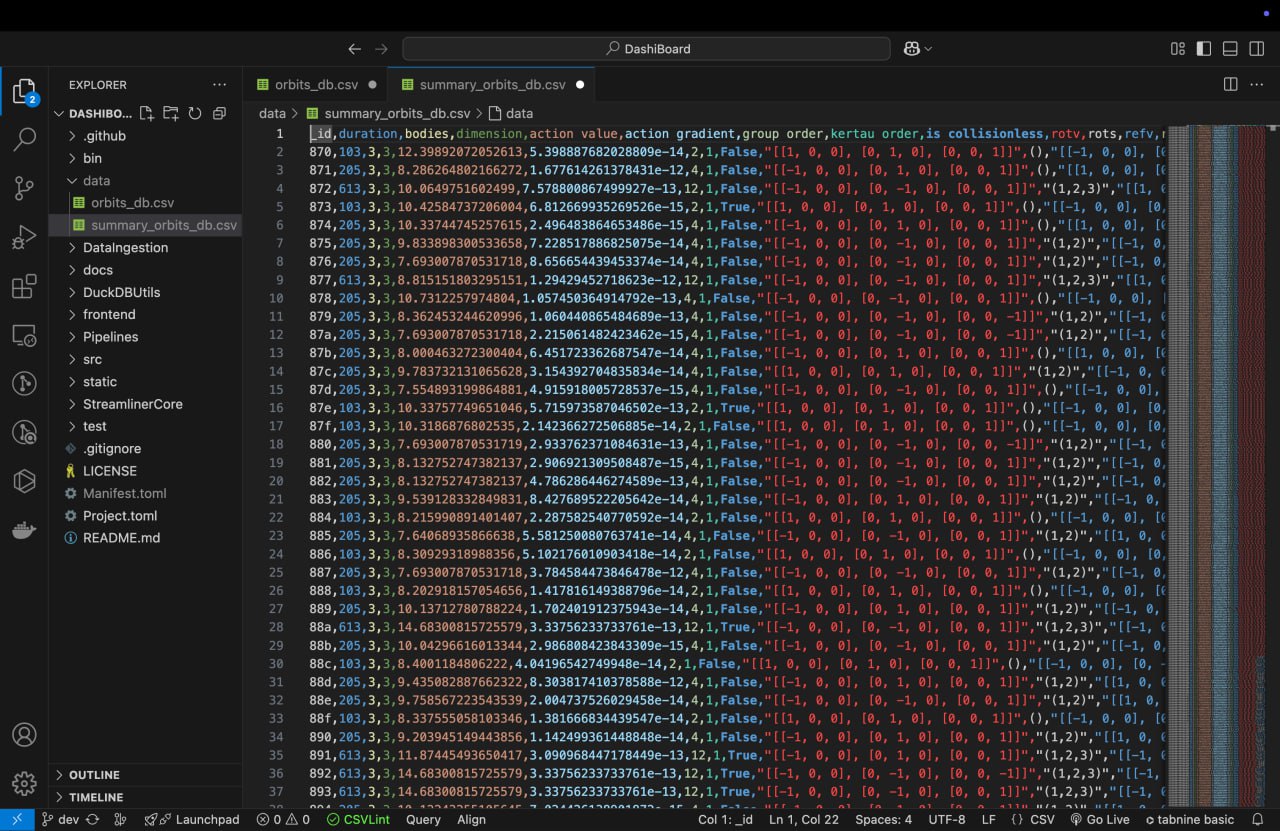This screenshot has width=1280, height=831.
Task: Select the summary_orbits_db.csv tab
Action: click(492, 85)
